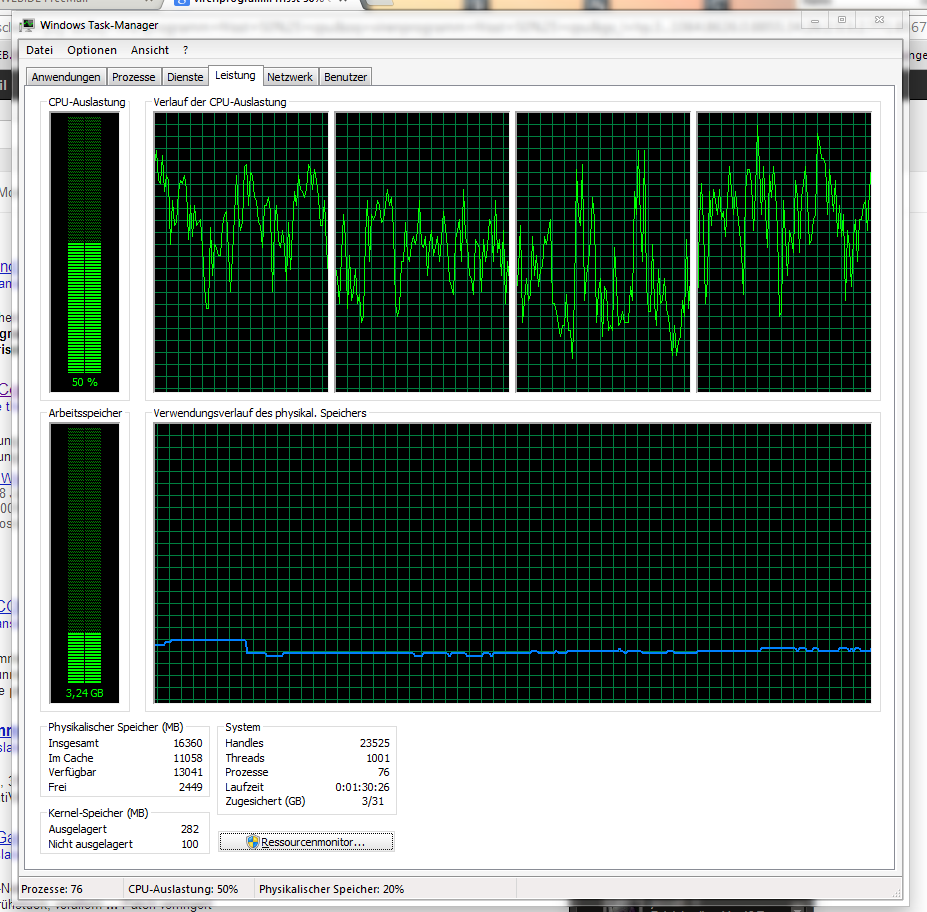927x912 pixels.
Task: Close the Task-Manager window
Action: tap(879, 20)
